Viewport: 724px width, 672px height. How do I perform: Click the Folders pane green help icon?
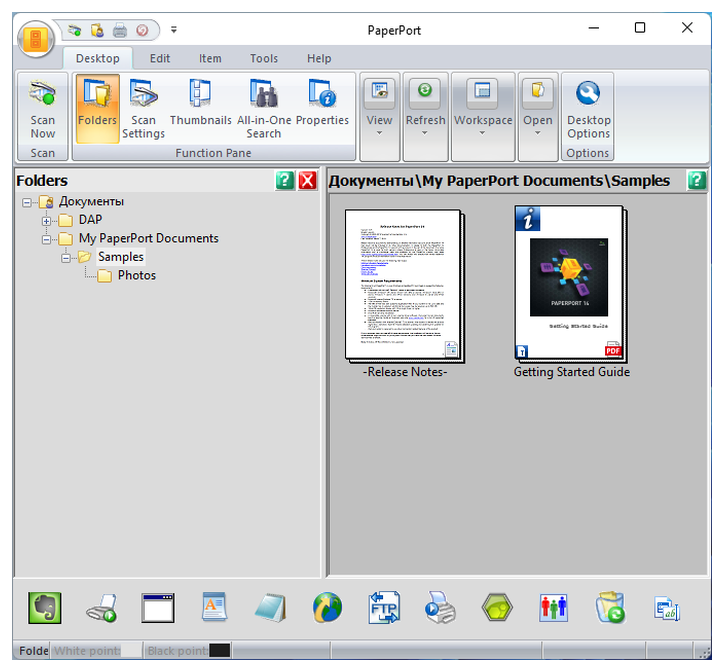(x=285, y=181)
